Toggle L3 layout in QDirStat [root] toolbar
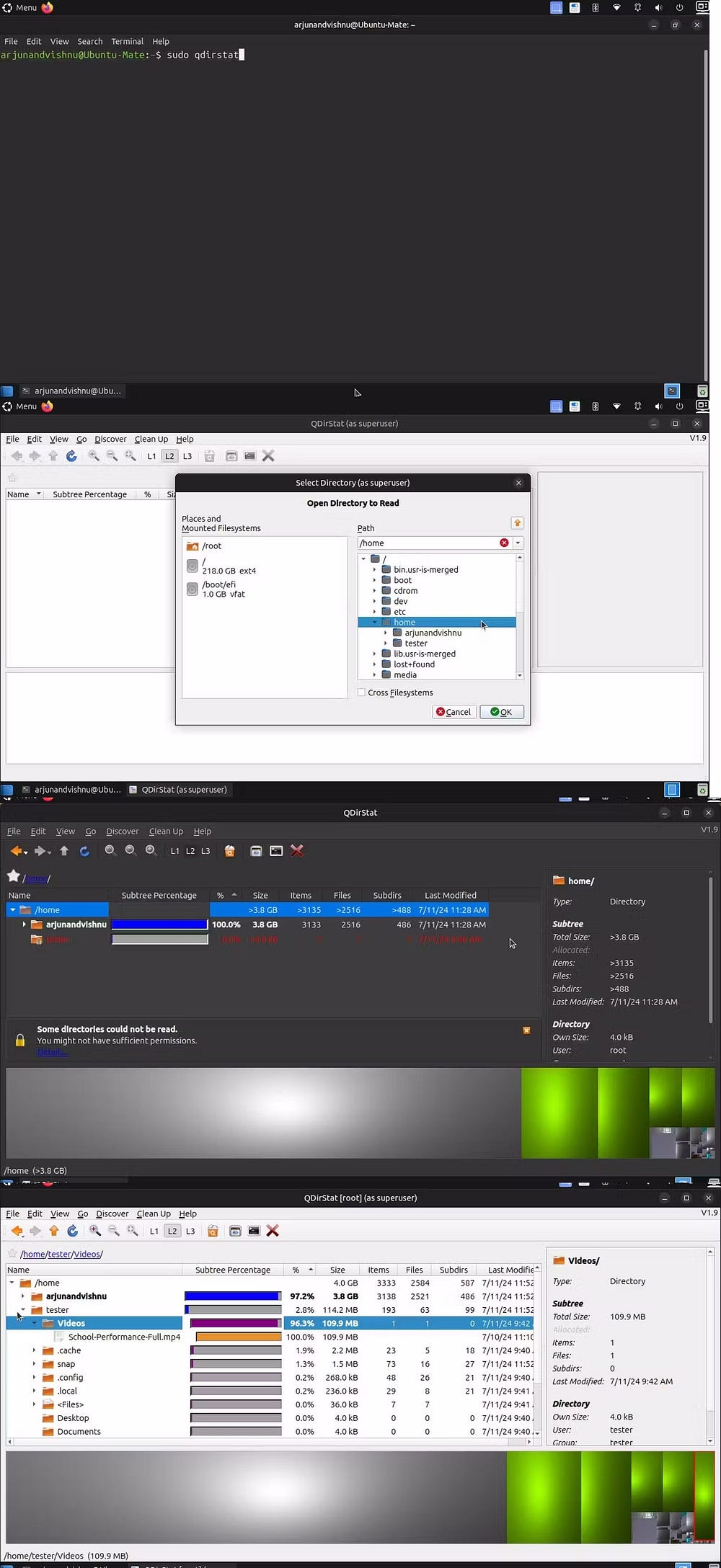721x1568 pixels. coord(190,1231)
